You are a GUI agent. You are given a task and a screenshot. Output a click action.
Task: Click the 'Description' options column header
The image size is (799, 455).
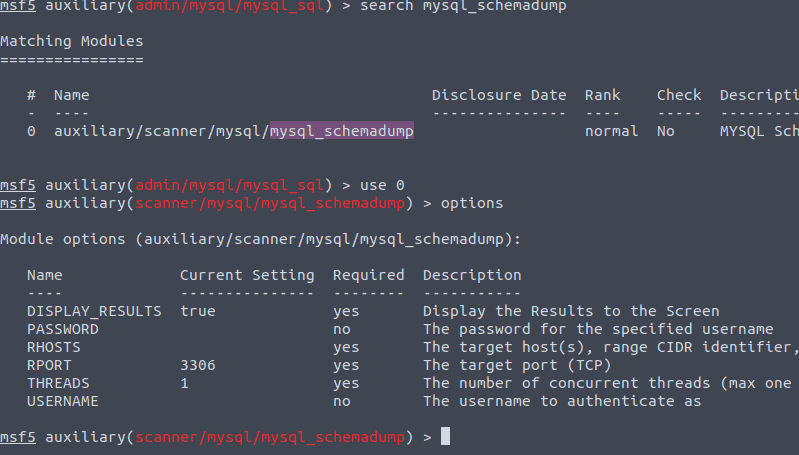coord(472,275)
